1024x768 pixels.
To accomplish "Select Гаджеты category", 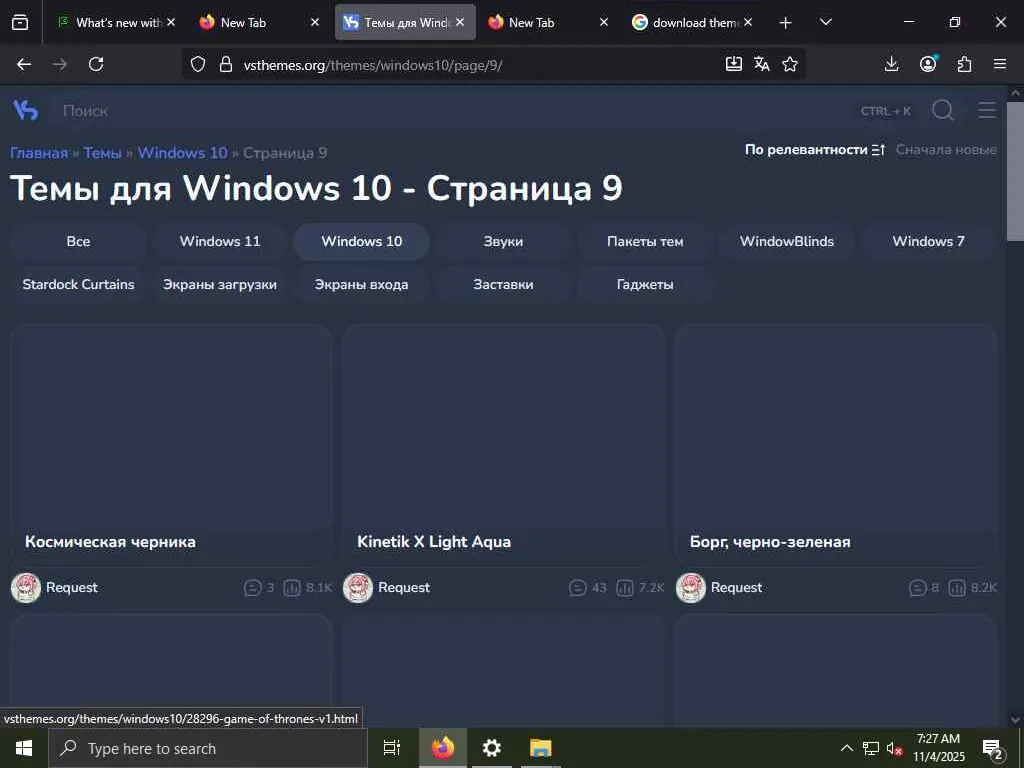I will click(x=645, y=285).
